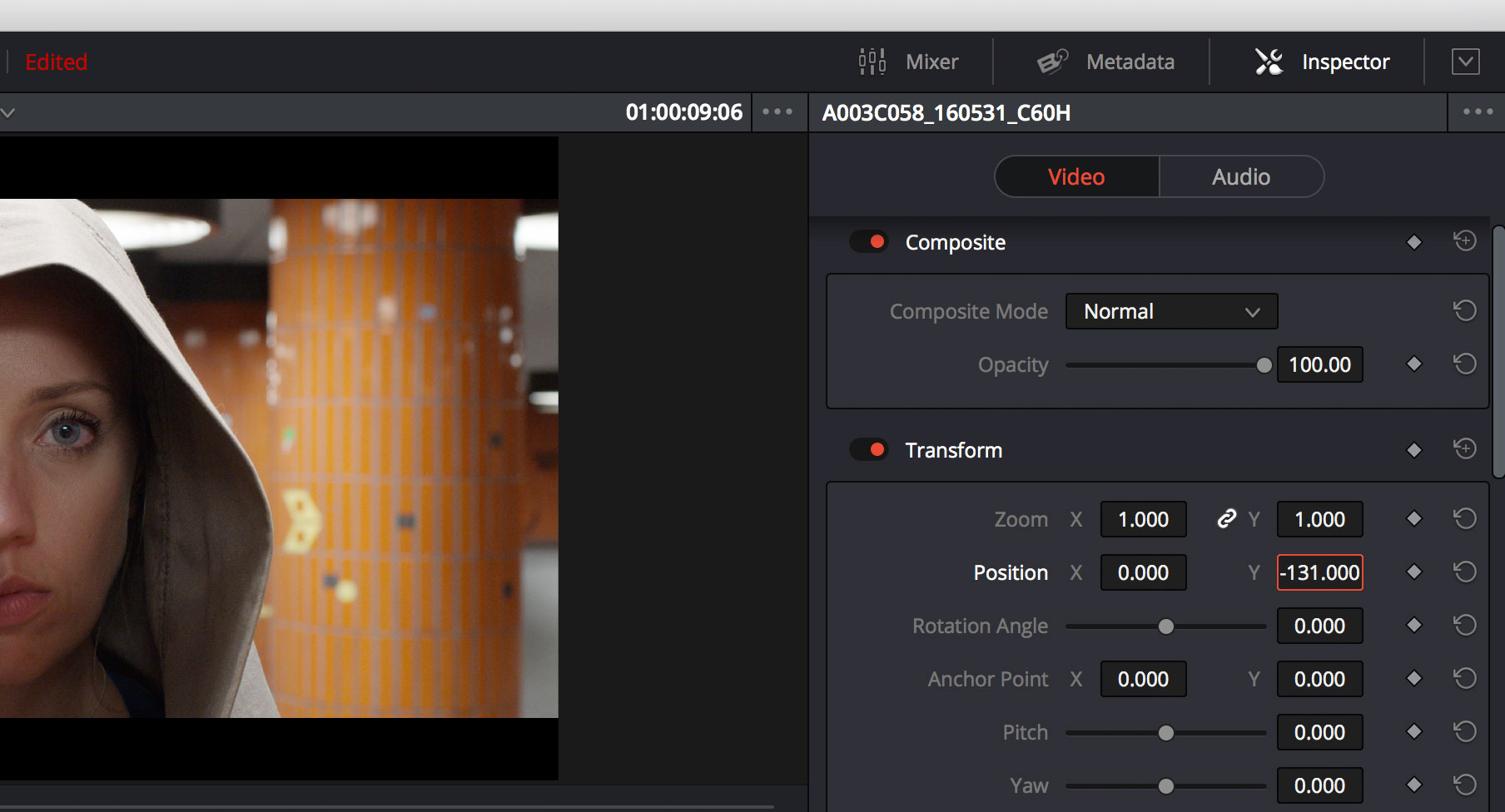
Task: Reset the Transform section
Action: (1465, 449)
